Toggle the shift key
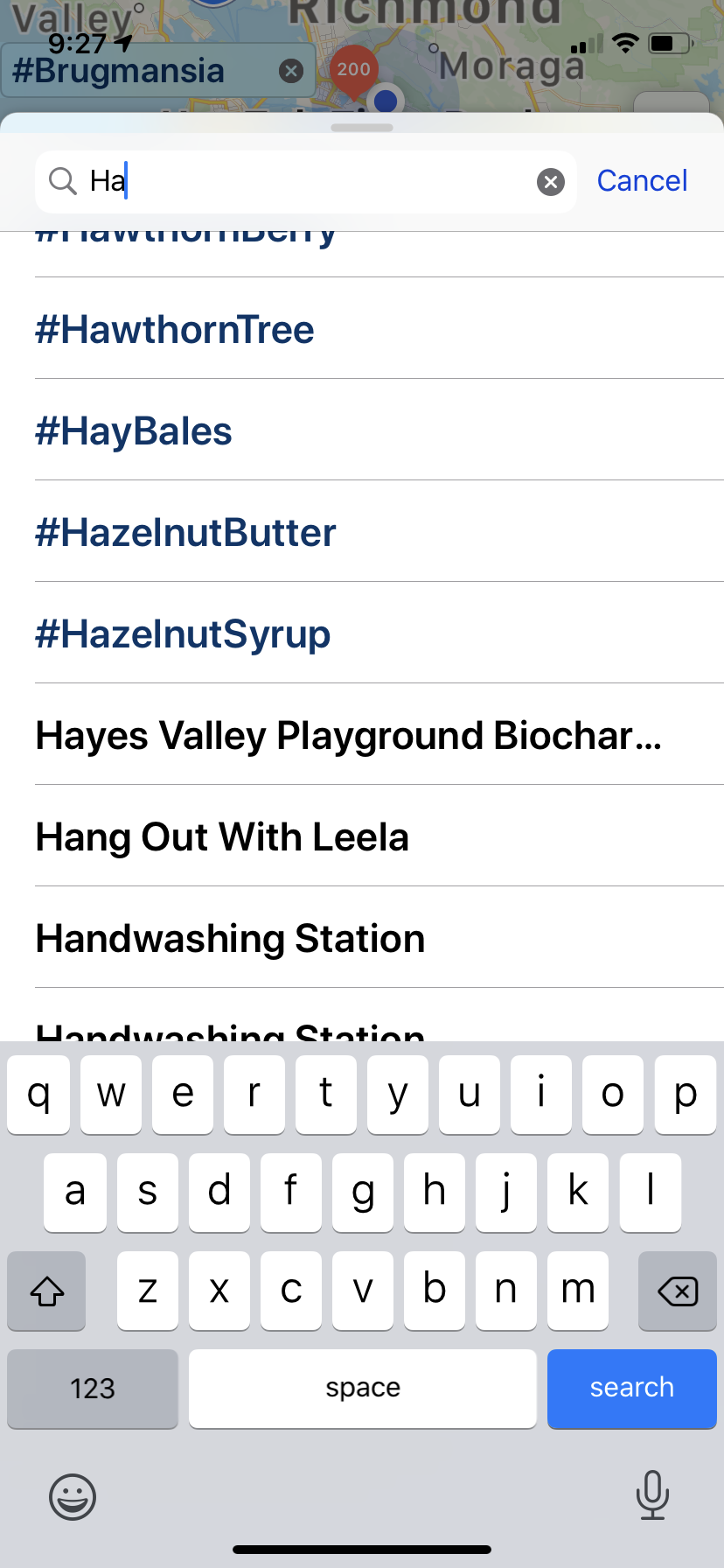The width and height of the screenshot is (724, 1568). coord(46,1291)
